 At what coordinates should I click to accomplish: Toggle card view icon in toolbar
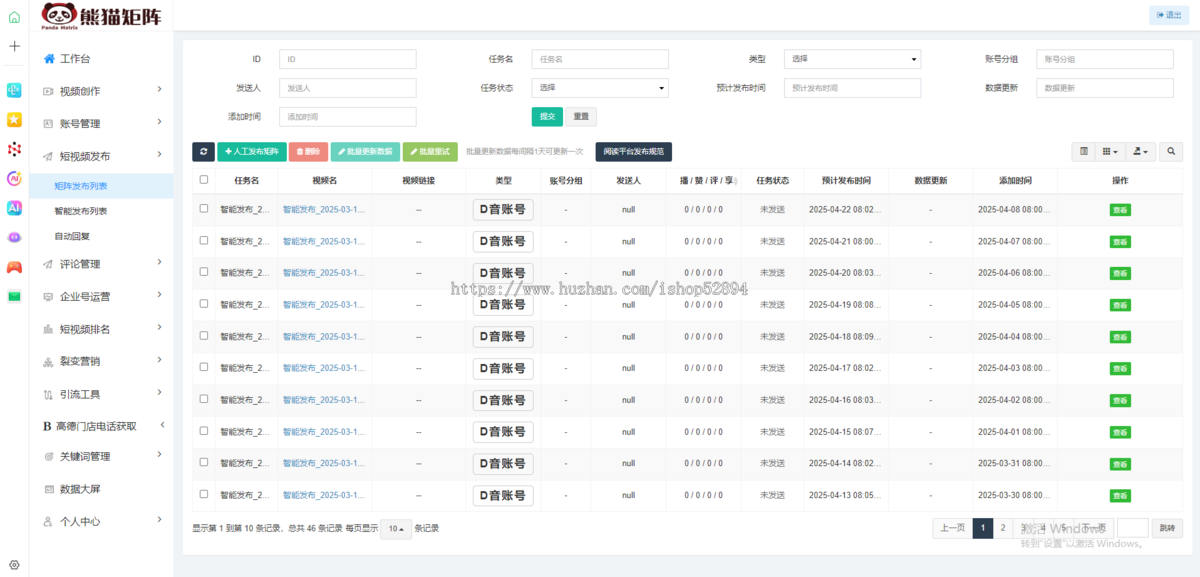pyautogui.click(x=1083, y=151)
